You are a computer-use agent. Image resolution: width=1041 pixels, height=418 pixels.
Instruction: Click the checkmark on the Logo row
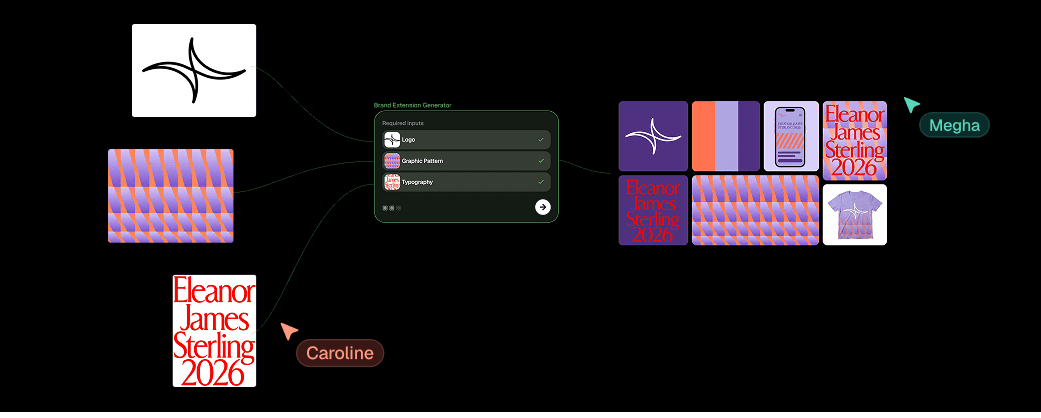541,140
